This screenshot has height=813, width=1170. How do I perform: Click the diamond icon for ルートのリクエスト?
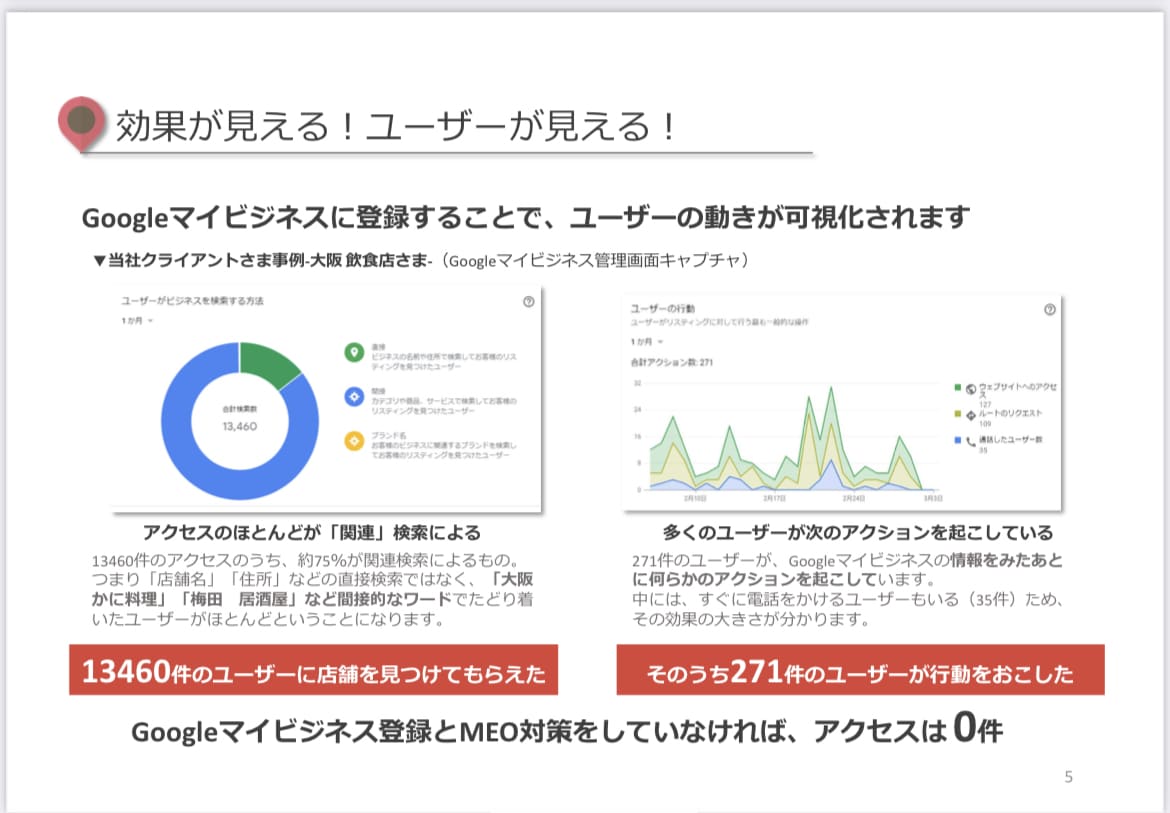[x=971, y=415]
